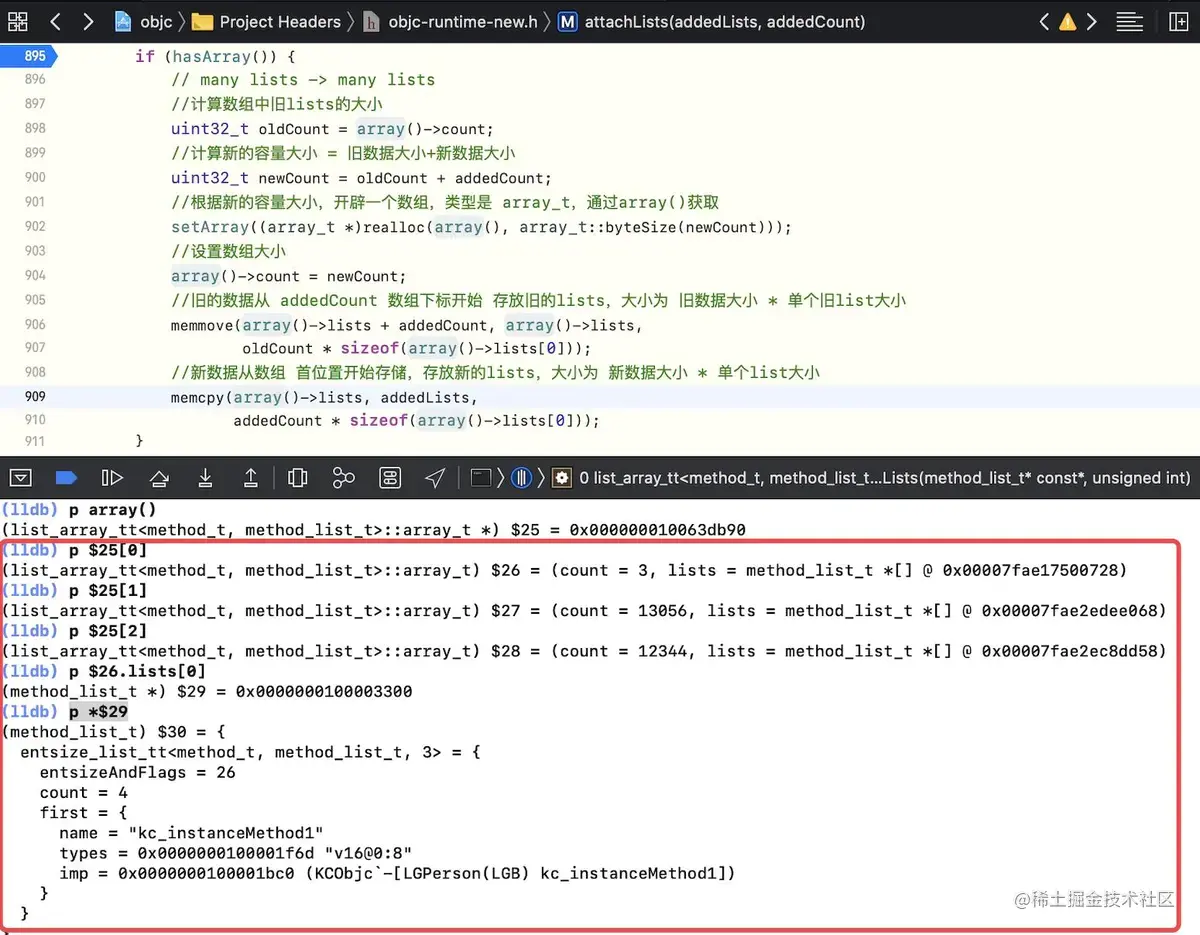
Task: Click the 'many lists -> many lists' comment
Action: (303, 80)
